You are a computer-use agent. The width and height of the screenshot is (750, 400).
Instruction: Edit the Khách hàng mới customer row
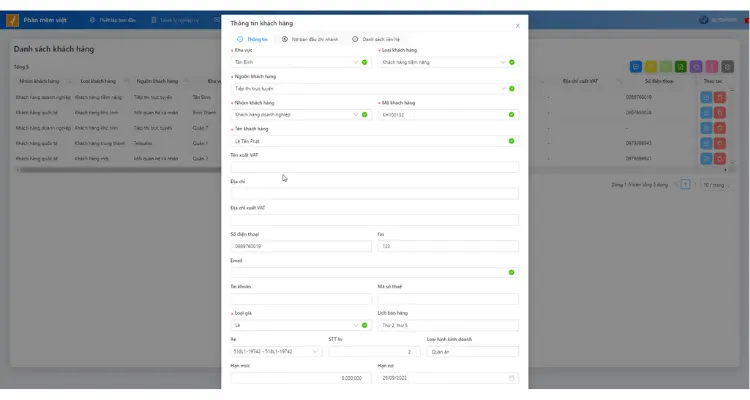[x=706, y=159]
